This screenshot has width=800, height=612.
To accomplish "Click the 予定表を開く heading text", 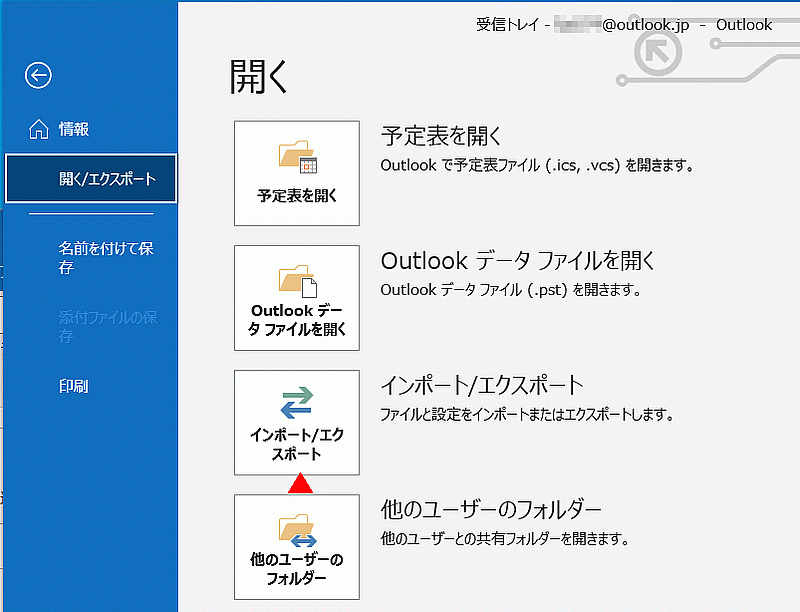I will 441,136.
